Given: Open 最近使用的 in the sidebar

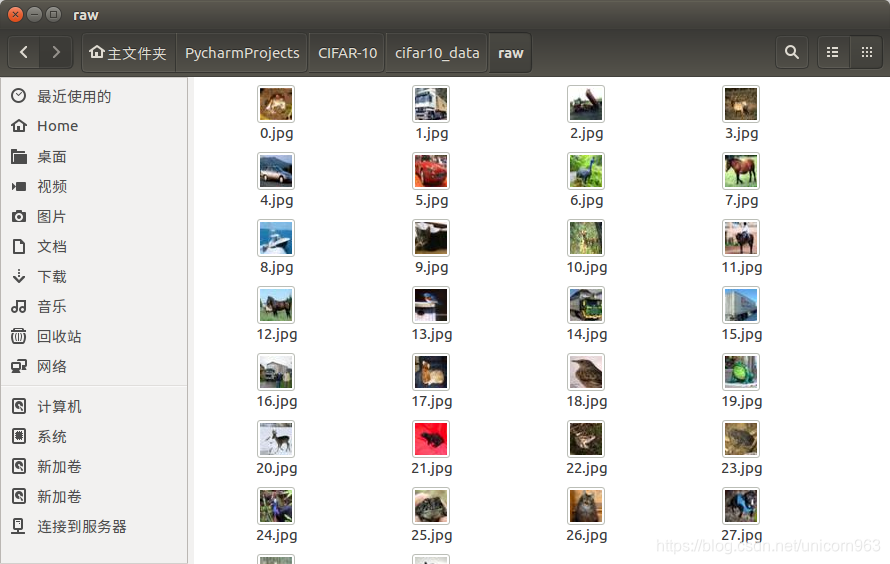Looking at the screenshot, I should coord(94,96).
